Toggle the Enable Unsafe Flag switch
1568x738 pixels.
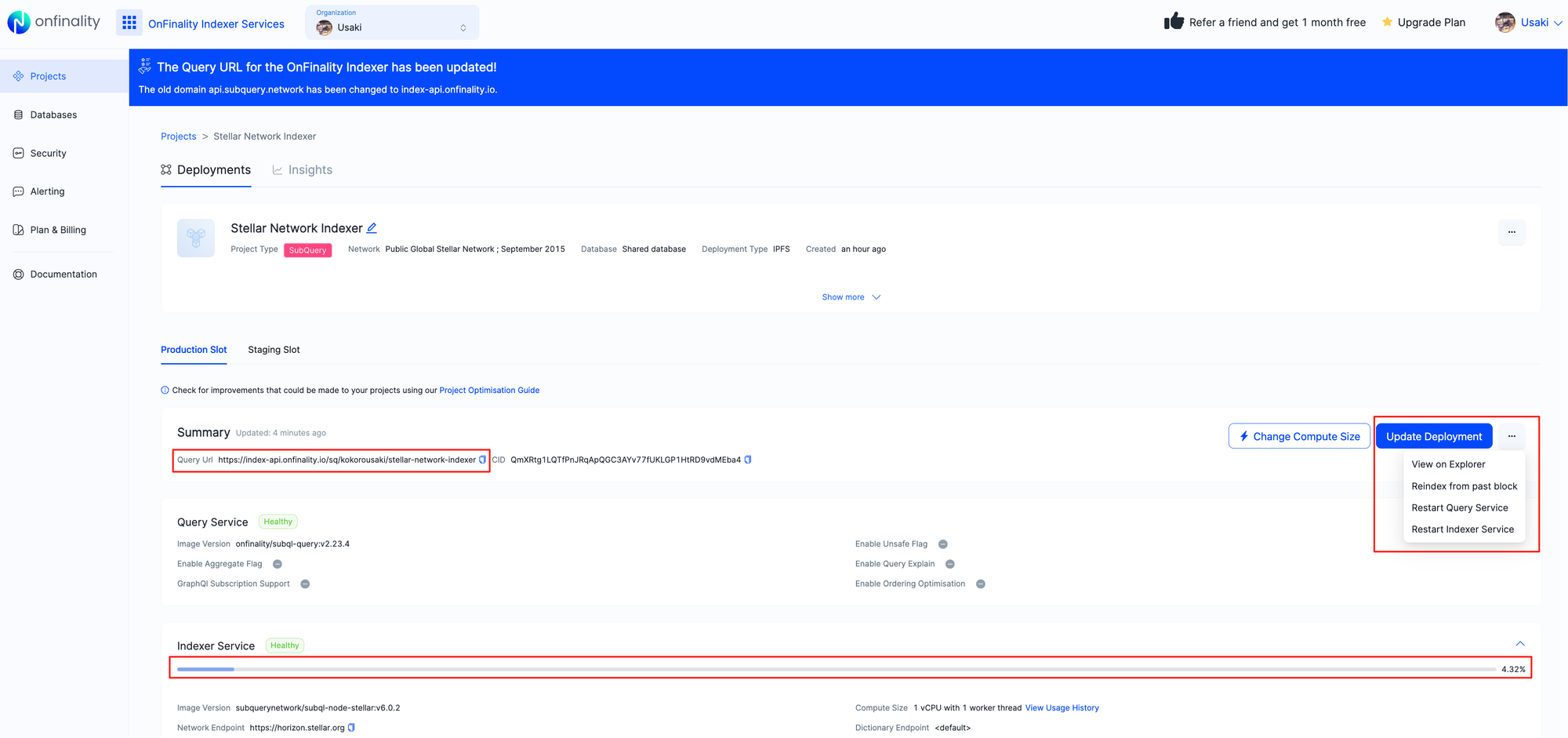pos(942,544)
